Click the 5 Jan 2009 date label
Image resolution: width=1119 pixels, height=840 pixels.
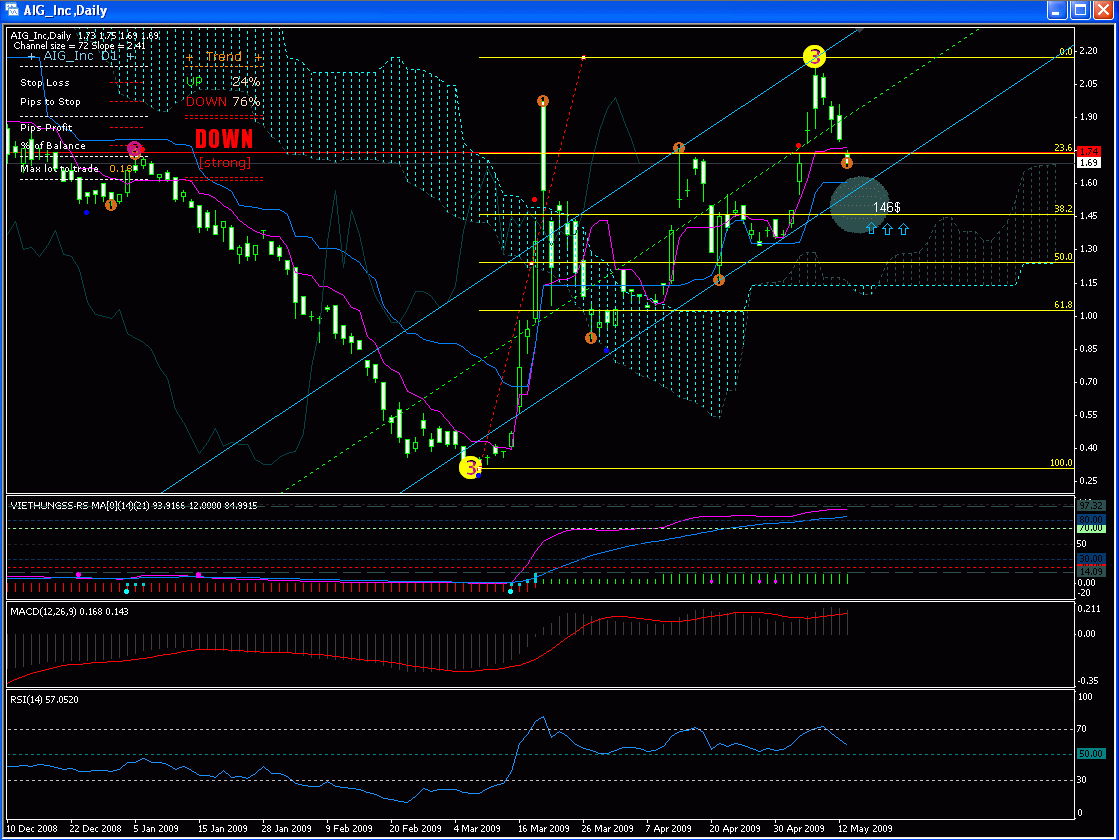tap(156, 829)
